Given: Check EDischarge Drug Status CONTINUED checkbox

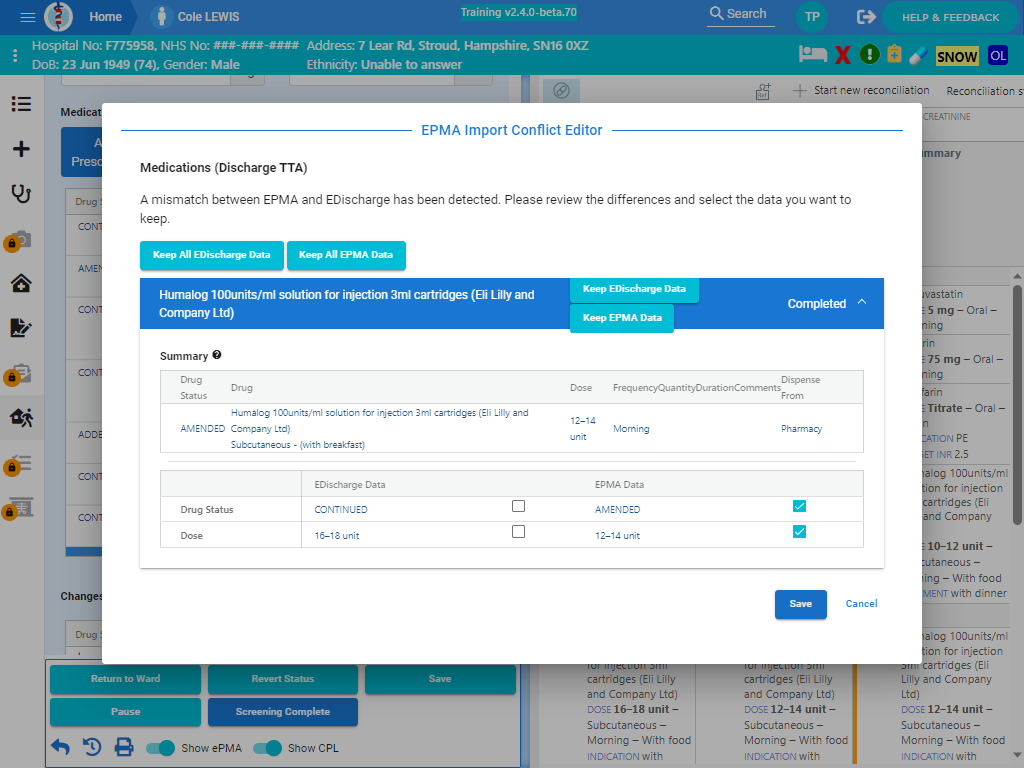Looking at the screenshot, I should point(519,506).
